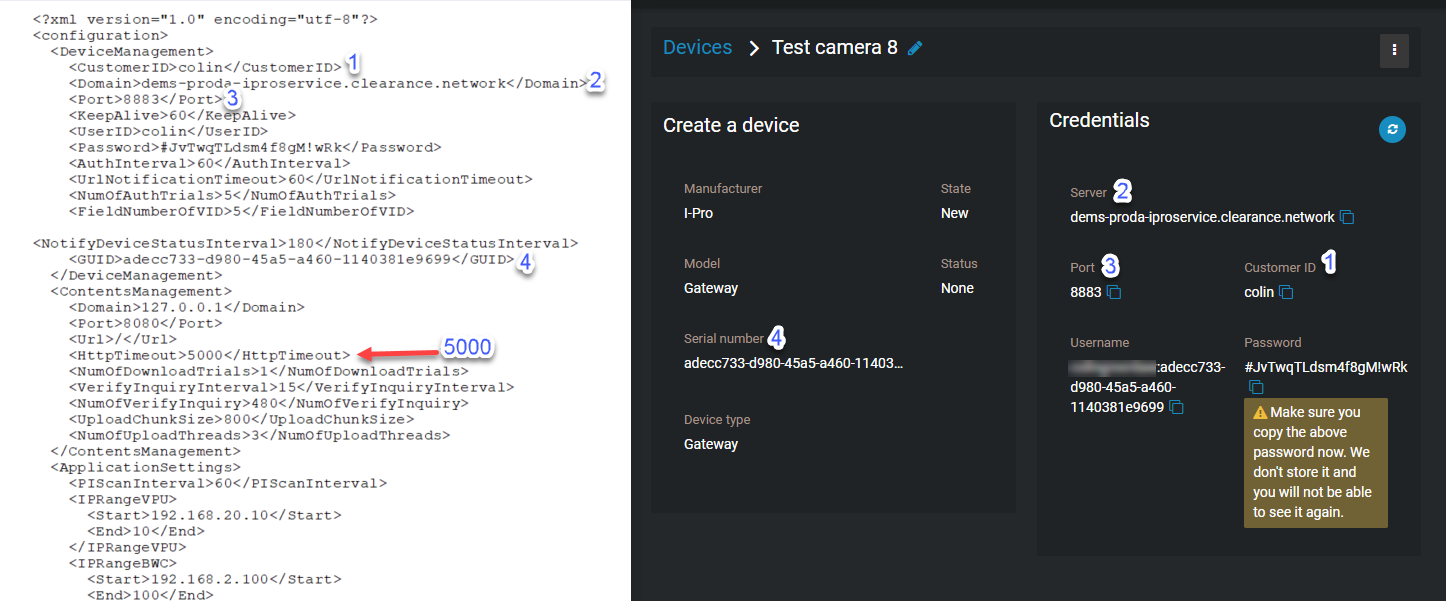Select the GUID XML line
The width and height of the screenshot is (1446, 601).
coord(291,259)
